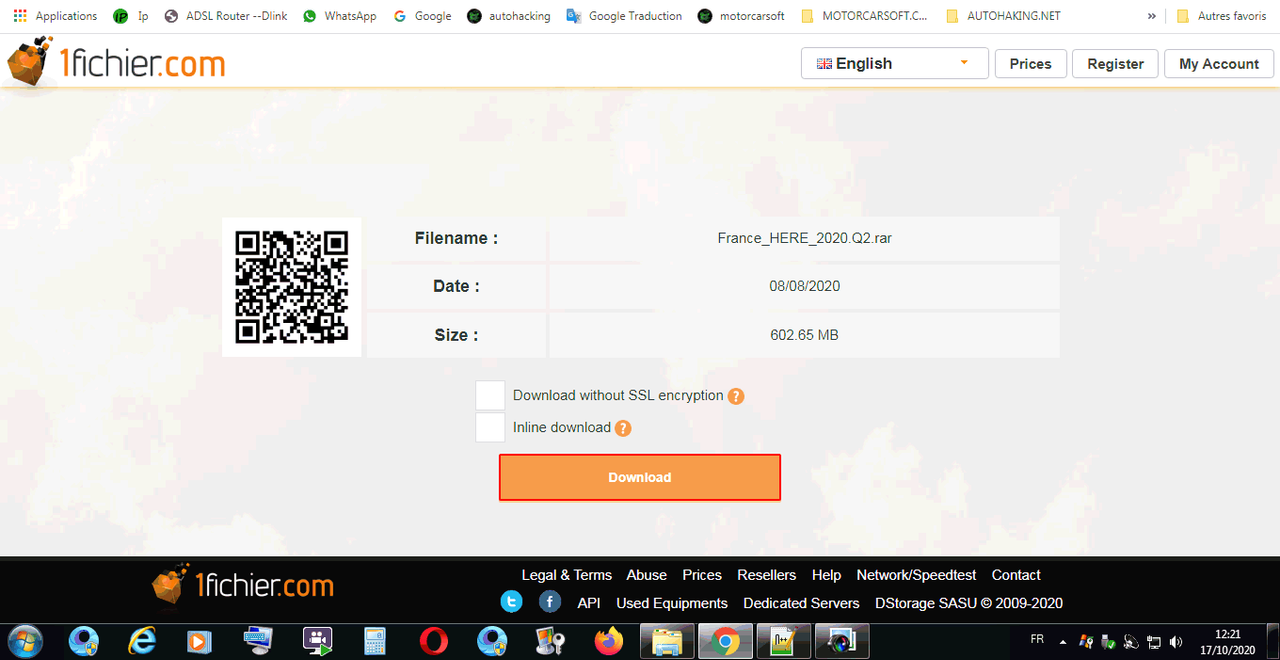1280x660 pixels.
Task: Open the motorcarsoft bookmark
Action: pyautogui.click(x=741, y=16)
